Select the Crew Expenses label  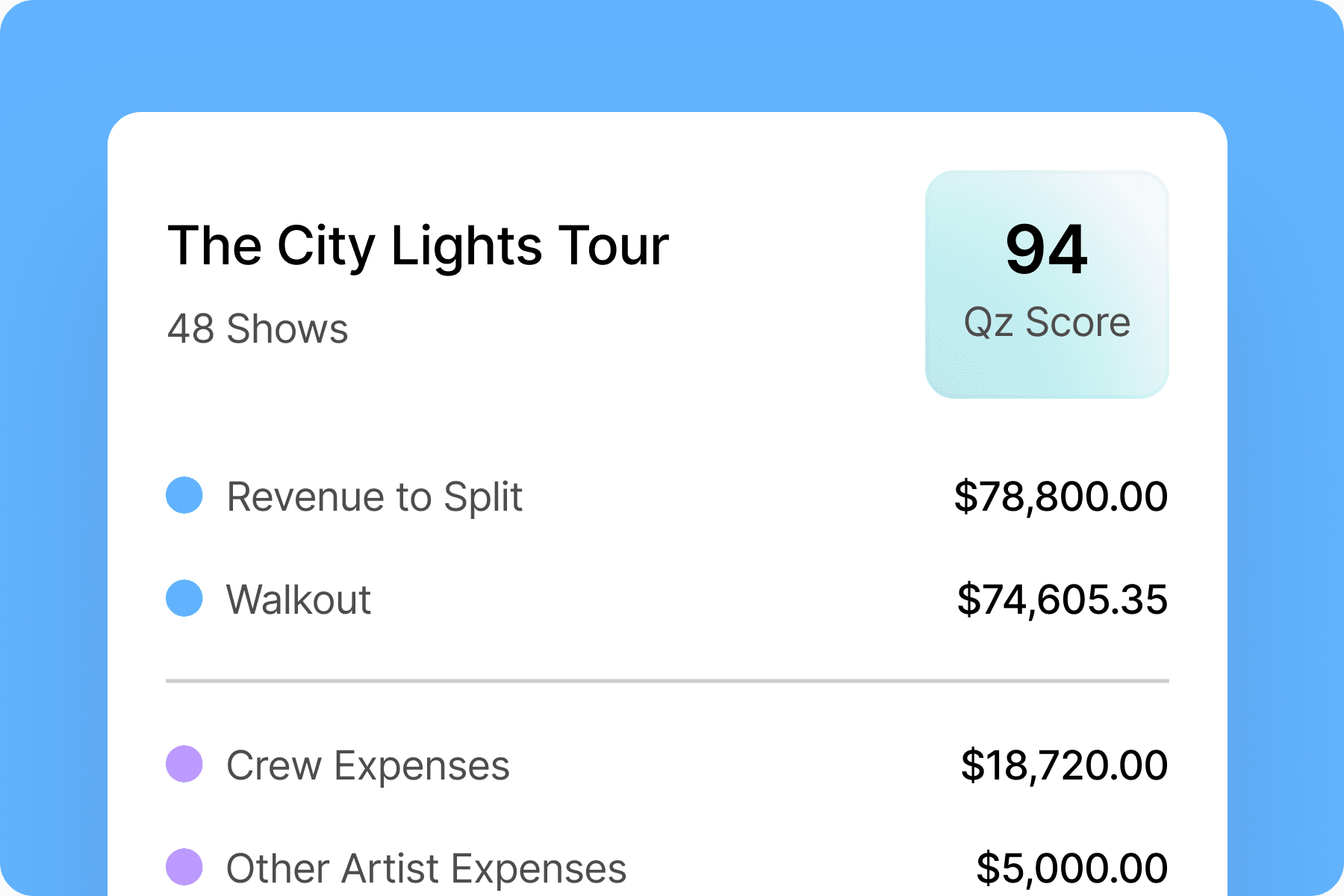(368, 765)
